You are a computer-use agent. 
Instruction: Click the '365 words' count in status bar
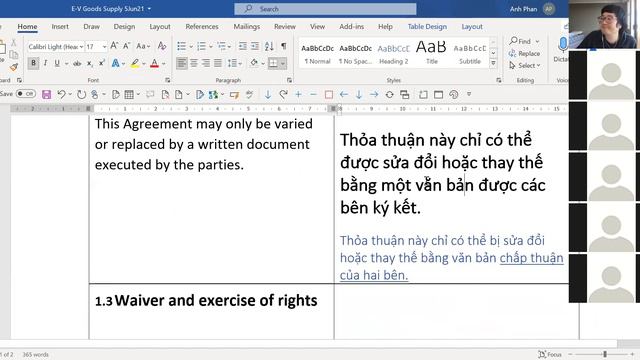click(x=35, y=354)
